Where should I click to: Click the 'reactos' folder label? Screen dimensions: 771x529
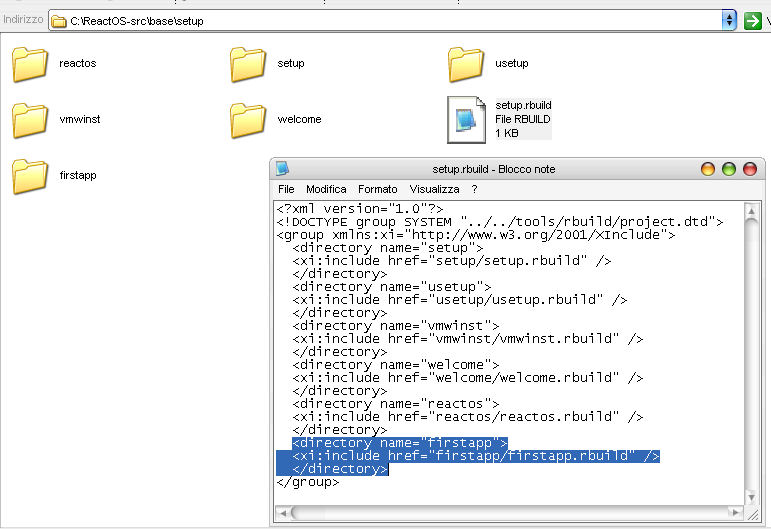pos(78,63)
